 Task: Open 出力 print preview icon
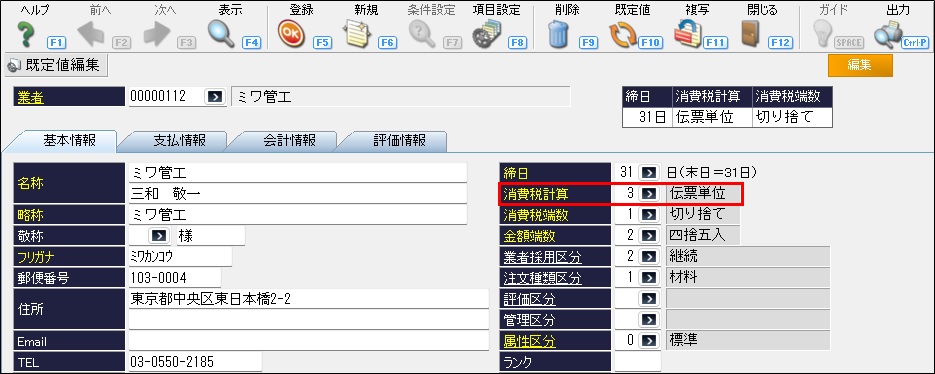coord(888,36)
